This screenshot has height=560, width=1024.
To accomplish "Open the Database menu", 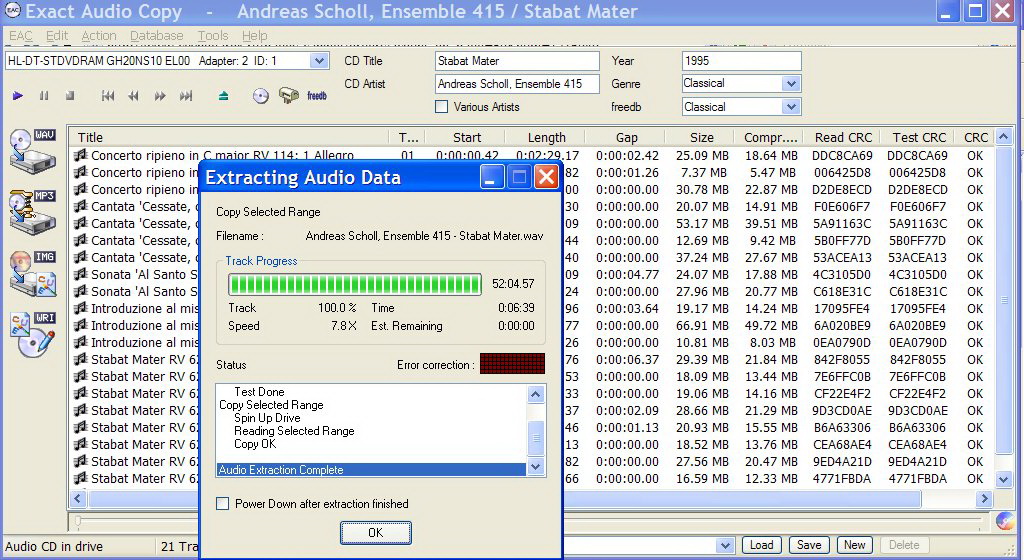I will click(157, 36).
